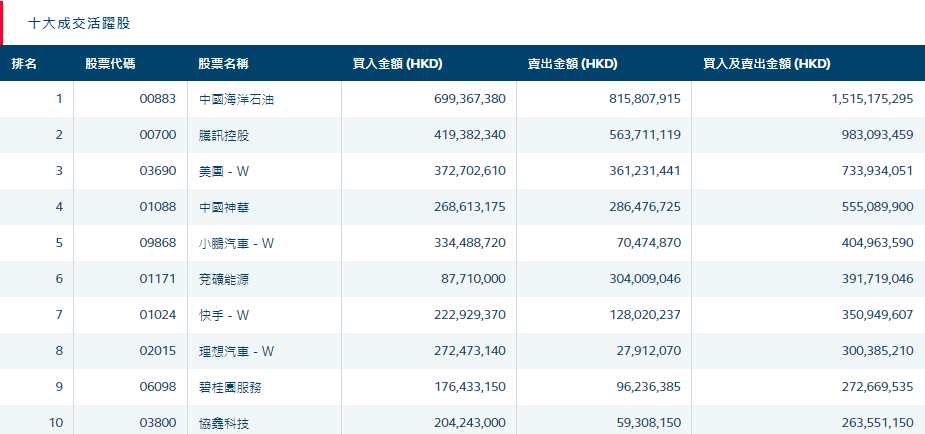Click the 賣出金額 (HKD) column header
The width and height of the screenshot is (925, 434).
572,64
